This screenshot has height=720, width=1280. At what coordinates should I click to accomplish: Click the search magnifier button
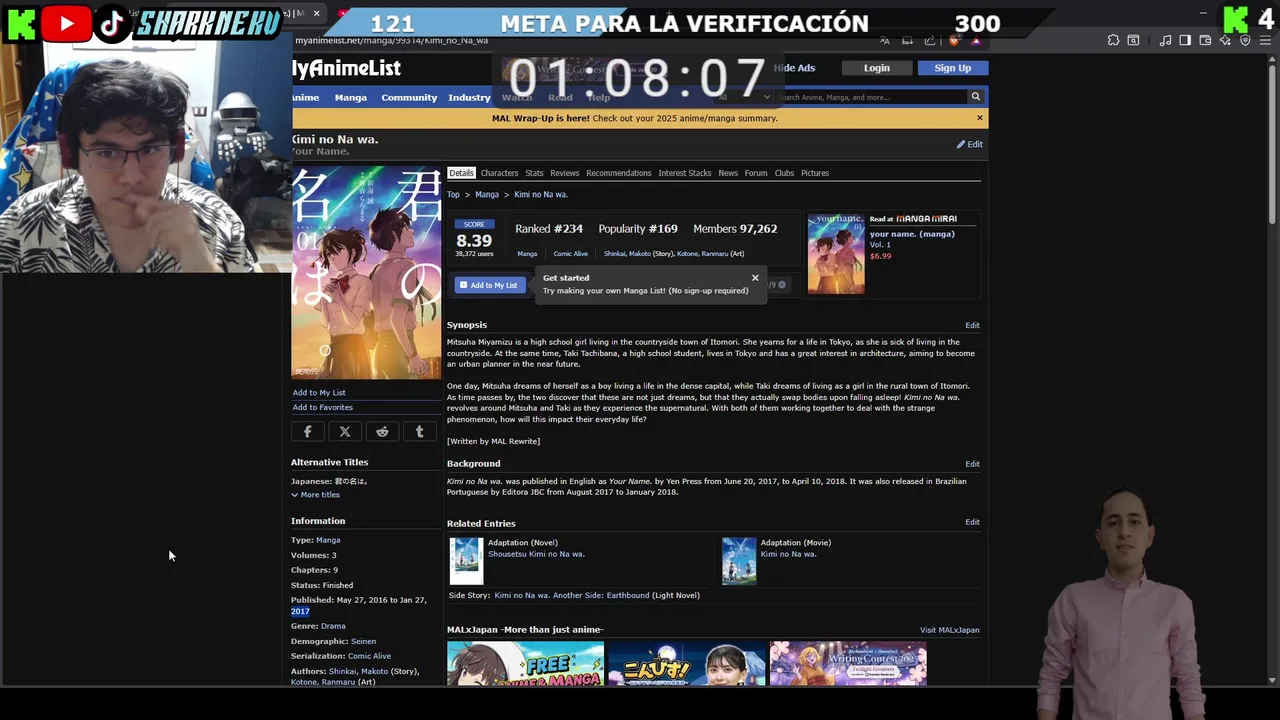[975, 97]
